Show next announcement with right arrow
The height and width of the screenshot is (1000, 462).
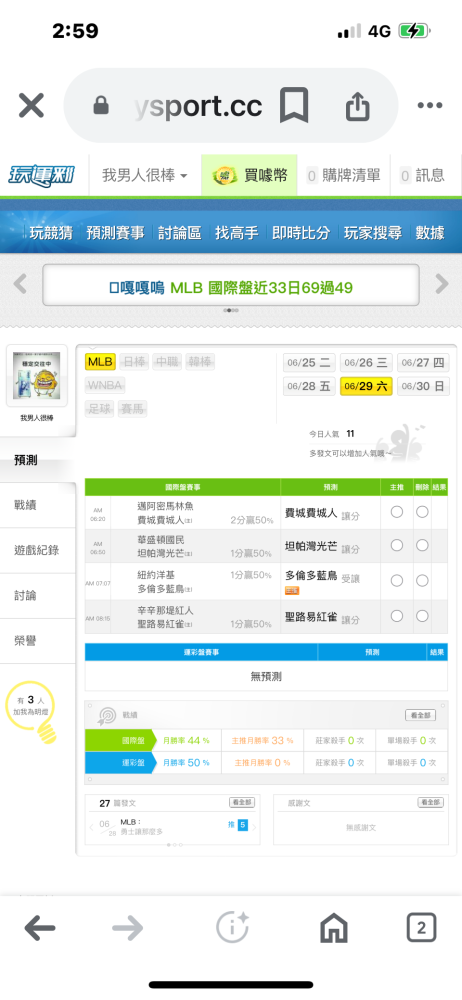[442, 284]
